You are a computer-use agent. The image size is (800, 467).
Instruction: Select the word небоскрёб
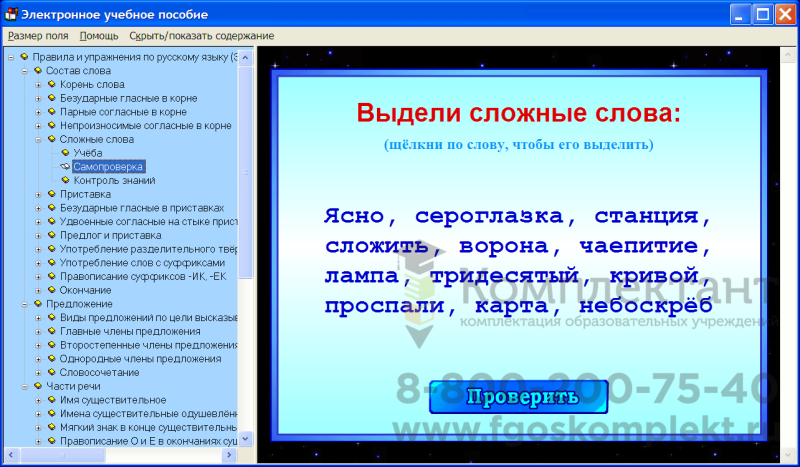pos(645,306)
